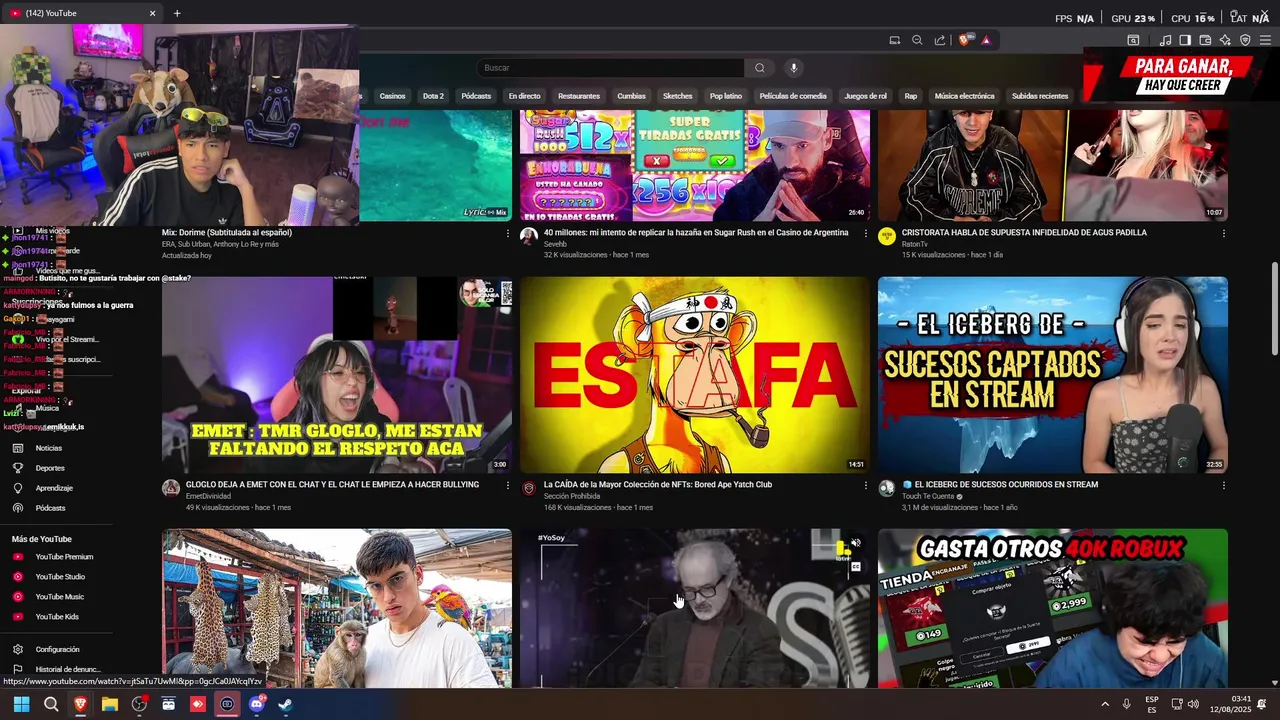Select the Pódcasts filter chip
The image size is (1280, 720).
(476, 96)
